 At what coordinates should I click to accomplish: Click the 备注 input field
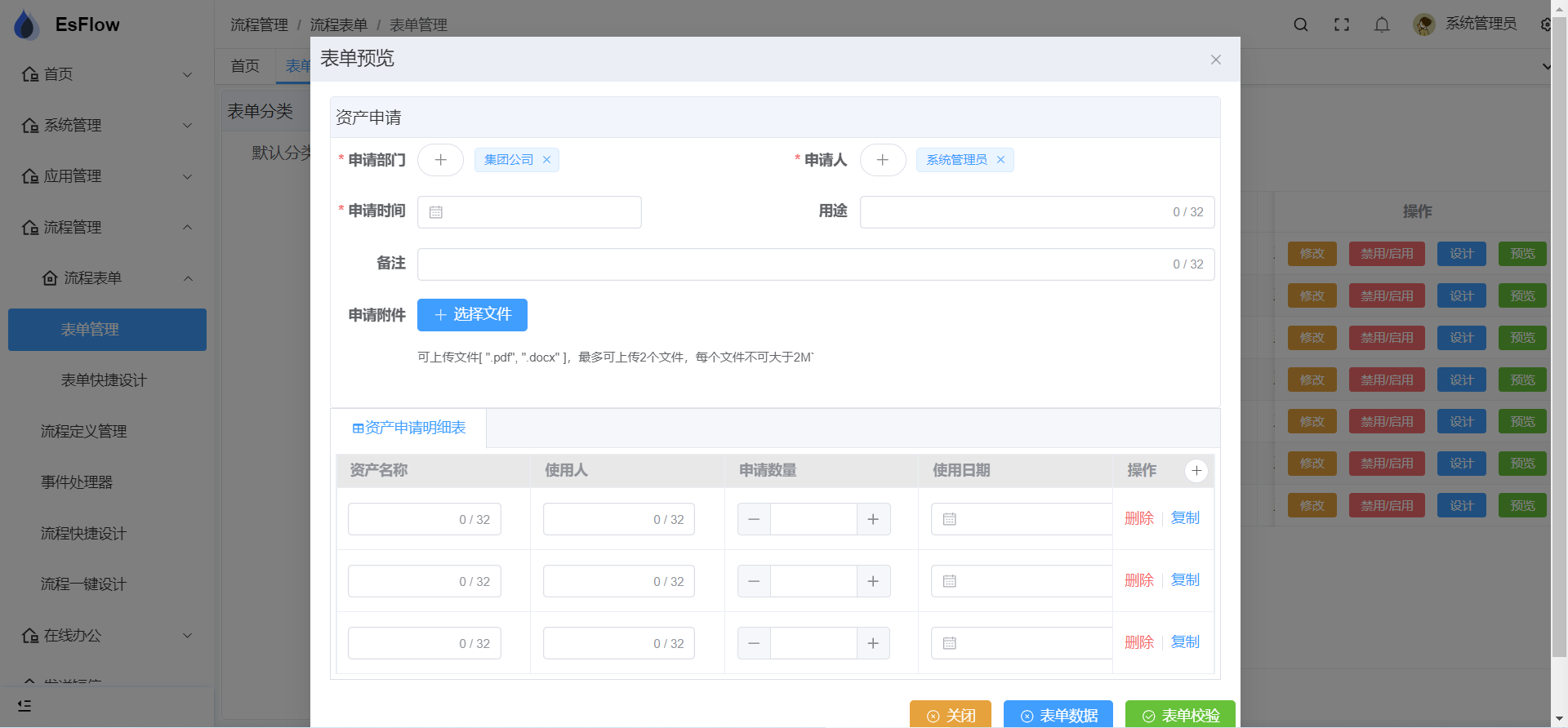click(x=816, y=264)
